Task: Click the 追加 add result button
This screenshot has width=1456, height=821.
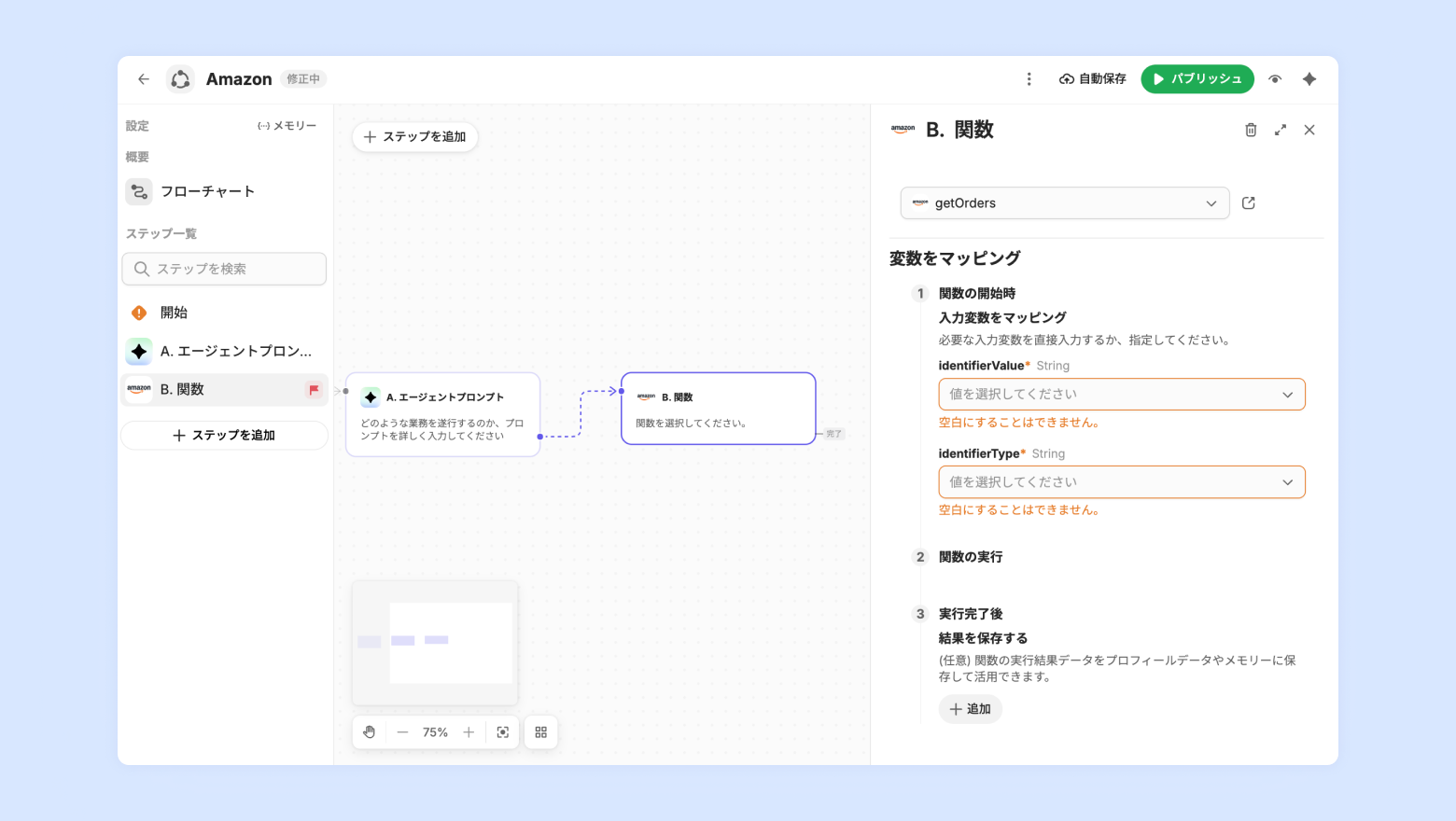Action: 971,709
